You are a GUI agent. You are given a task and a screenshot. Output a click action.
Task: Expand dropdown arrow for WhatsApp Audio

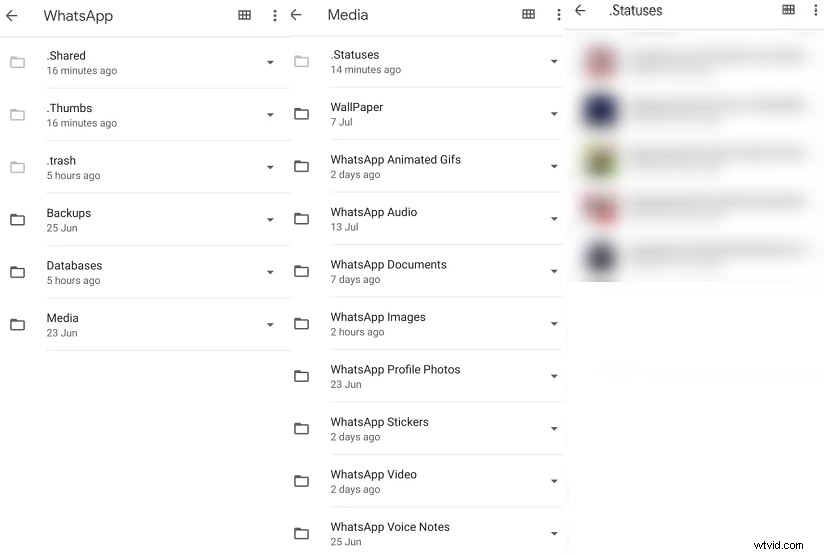tap(554, 219)
